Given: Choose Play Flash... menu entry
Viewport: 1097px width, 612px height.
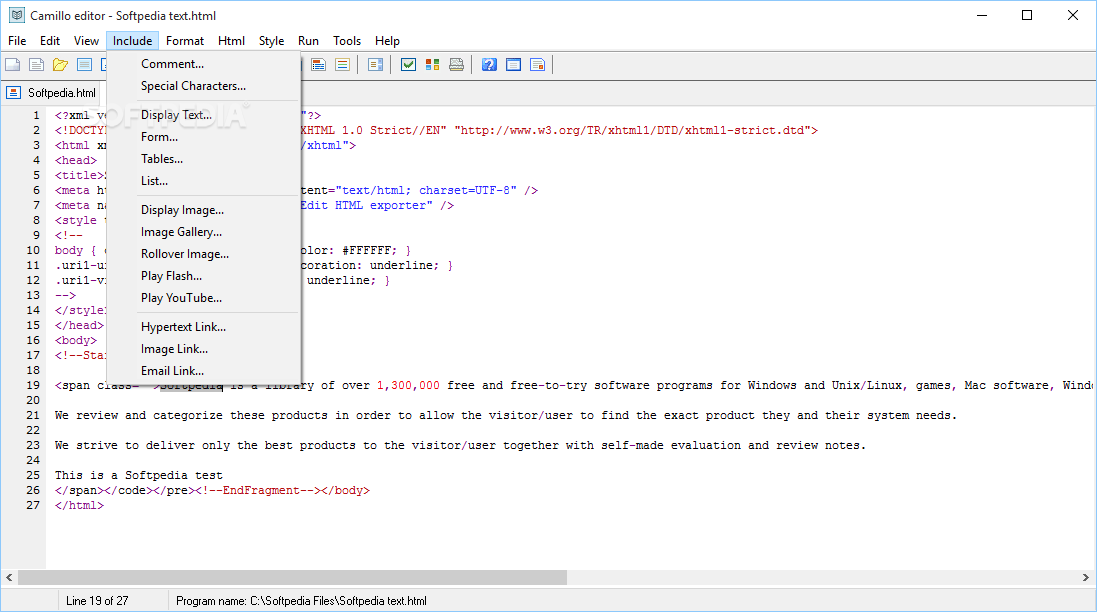Looking at the screenshot, I should (x=204, y=276).
